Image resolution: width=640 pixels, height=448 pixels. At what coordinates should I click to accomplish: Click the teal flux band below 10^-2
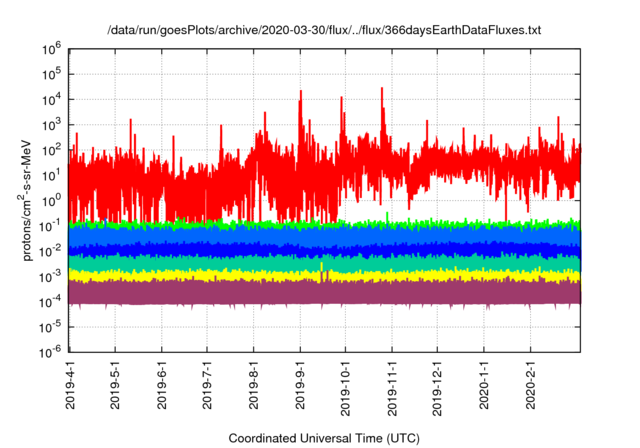(324, 264)
